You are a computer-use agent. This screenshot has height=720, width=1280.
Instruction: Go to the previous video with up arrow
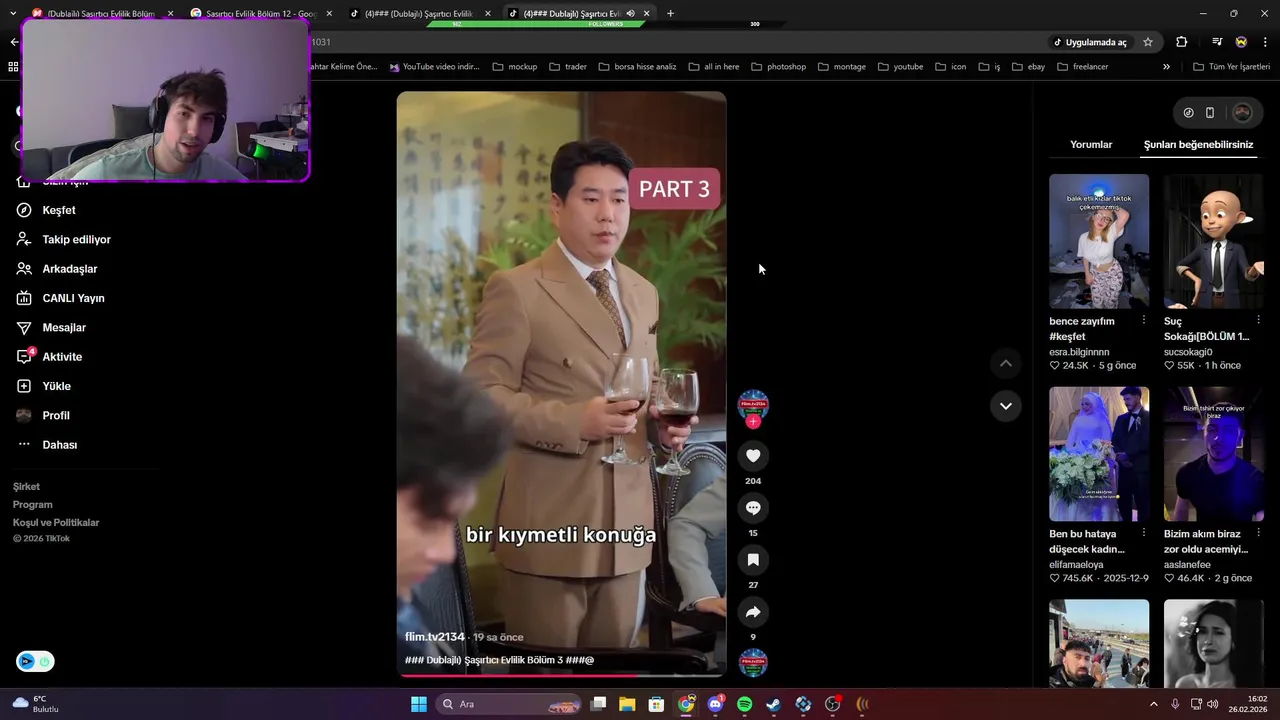(x=1006, y=363)
